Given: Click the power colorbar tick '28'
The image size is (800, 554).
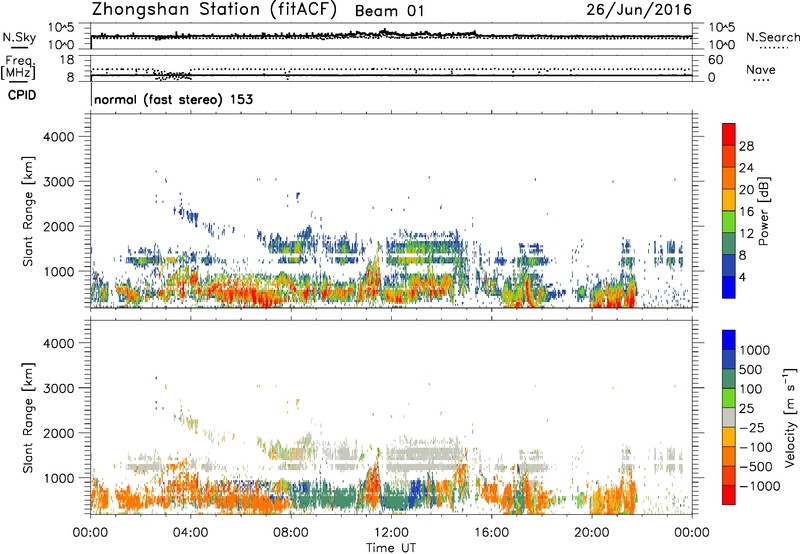Looking at the screenshot, I should coord(746,146).
